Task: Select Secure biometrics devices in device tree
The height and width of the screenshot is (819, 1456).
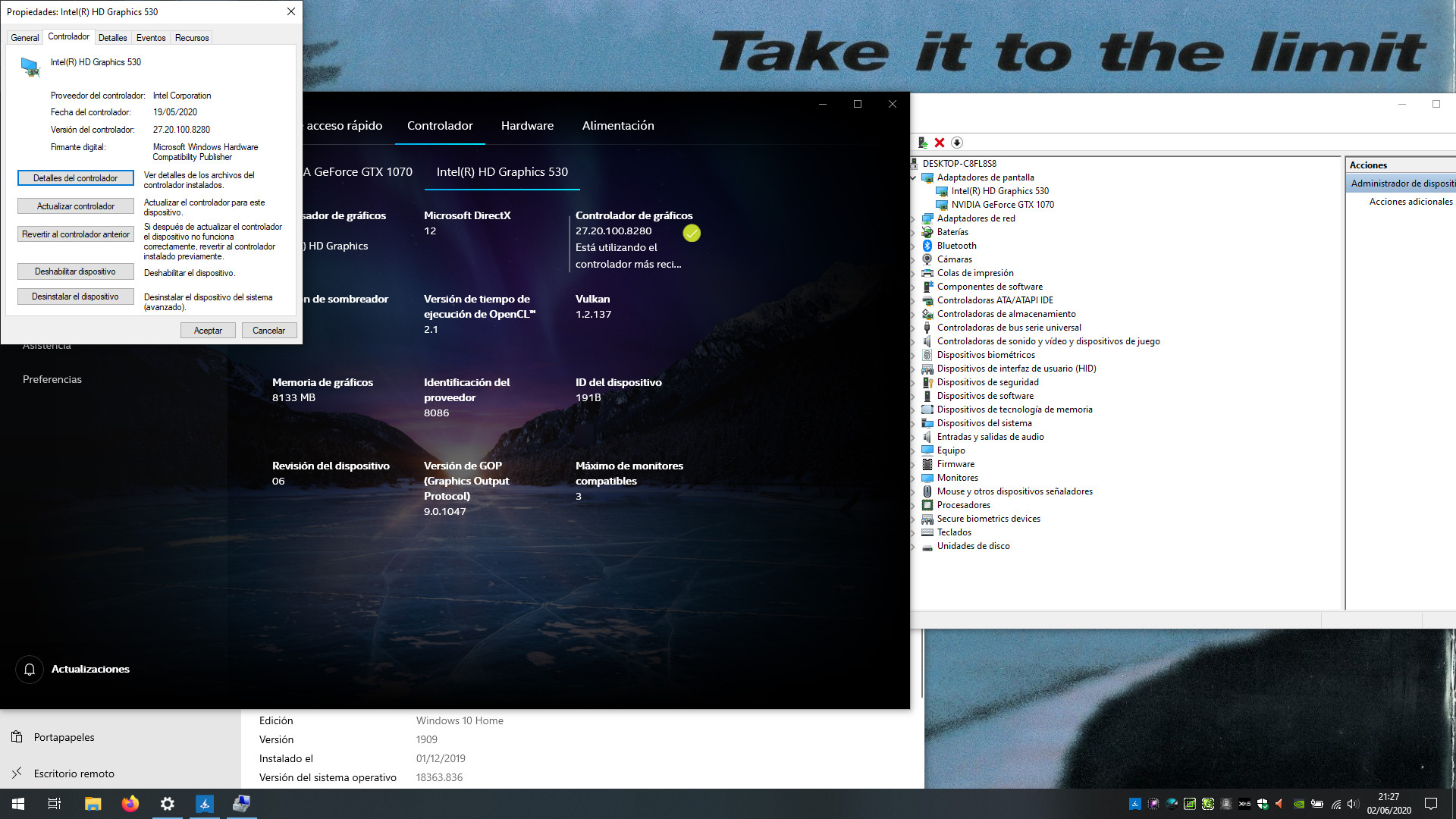Action: coord(988,519)
